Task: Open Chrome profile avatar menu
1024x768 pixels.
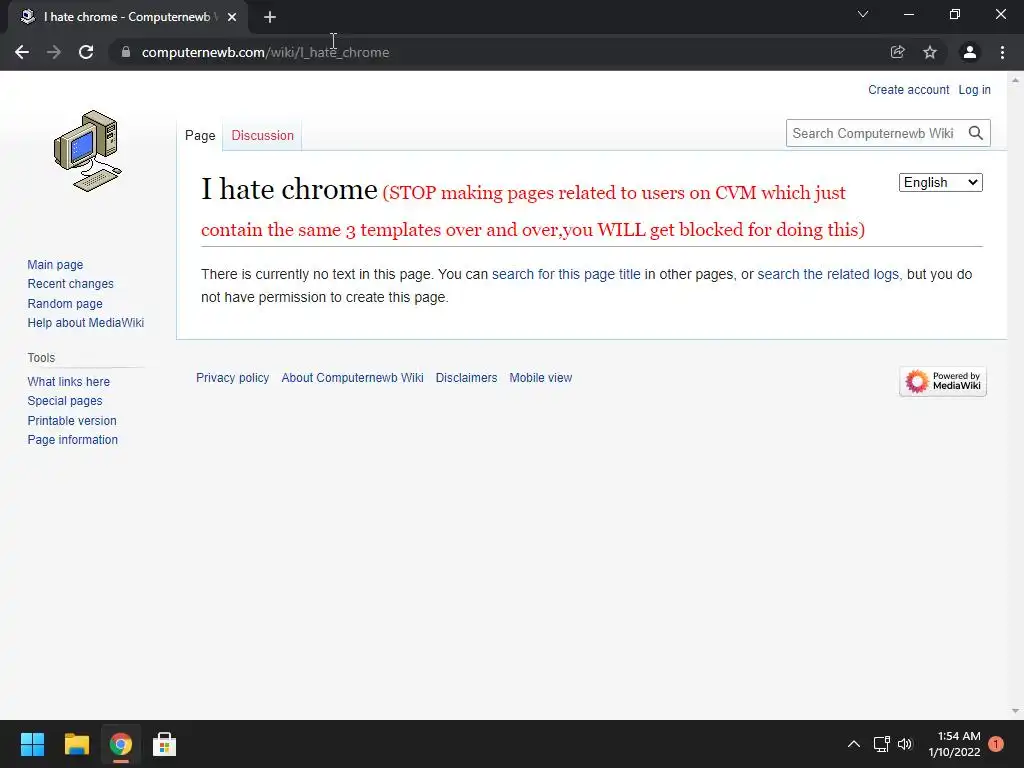Action: (970, 52)
